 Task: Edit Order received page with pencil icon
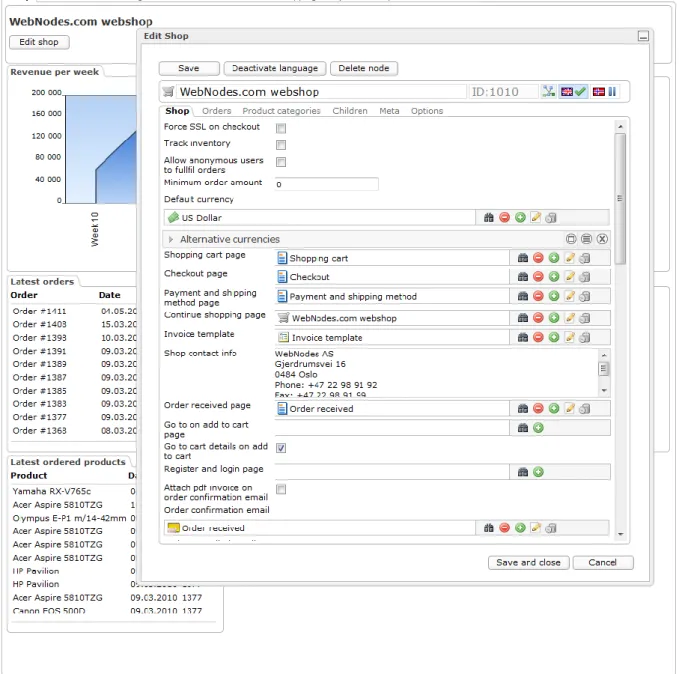(x=569, y=408)
